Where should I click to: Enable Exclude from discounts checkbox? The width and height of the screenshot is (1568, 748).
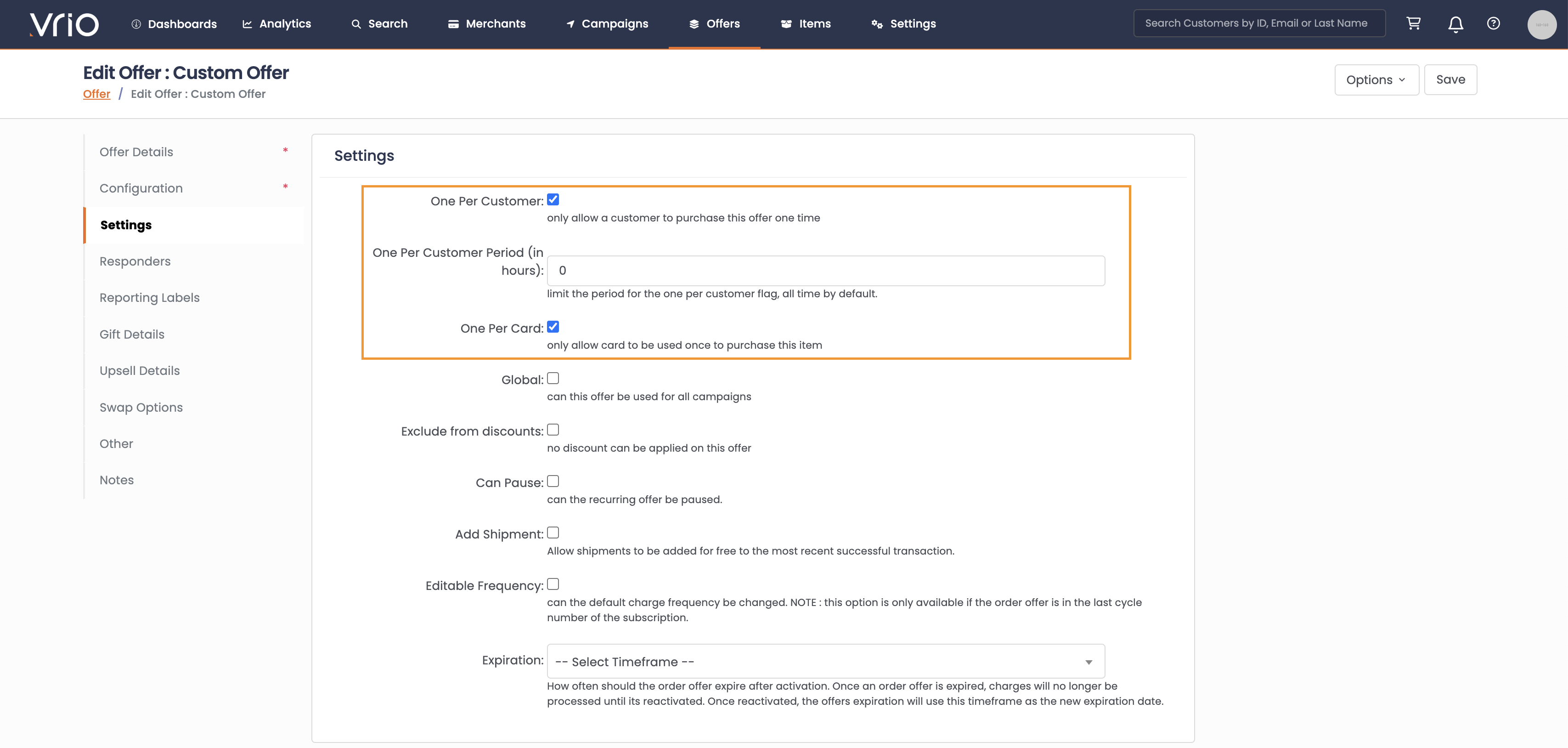pyautogui.click(x=553, y=430)
